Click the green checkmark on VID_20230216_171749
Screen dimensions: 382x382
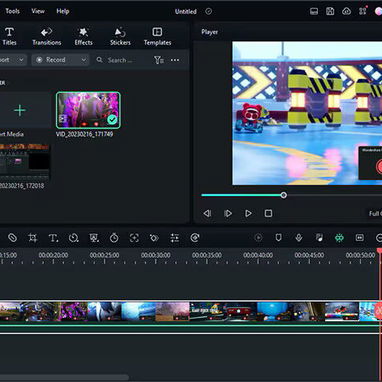tap(112, 120)
